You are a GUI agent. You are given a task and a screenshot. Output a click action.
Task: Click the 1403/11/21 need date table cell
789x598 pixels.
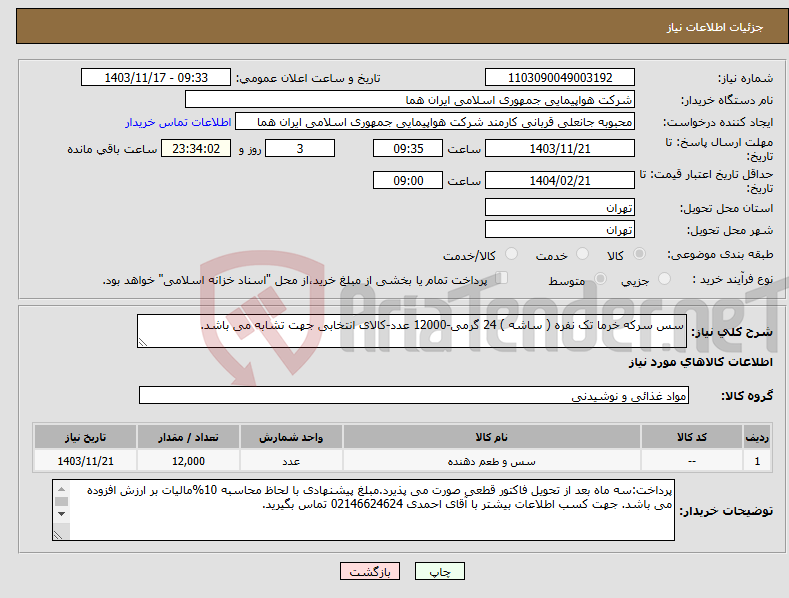(85, 461)
